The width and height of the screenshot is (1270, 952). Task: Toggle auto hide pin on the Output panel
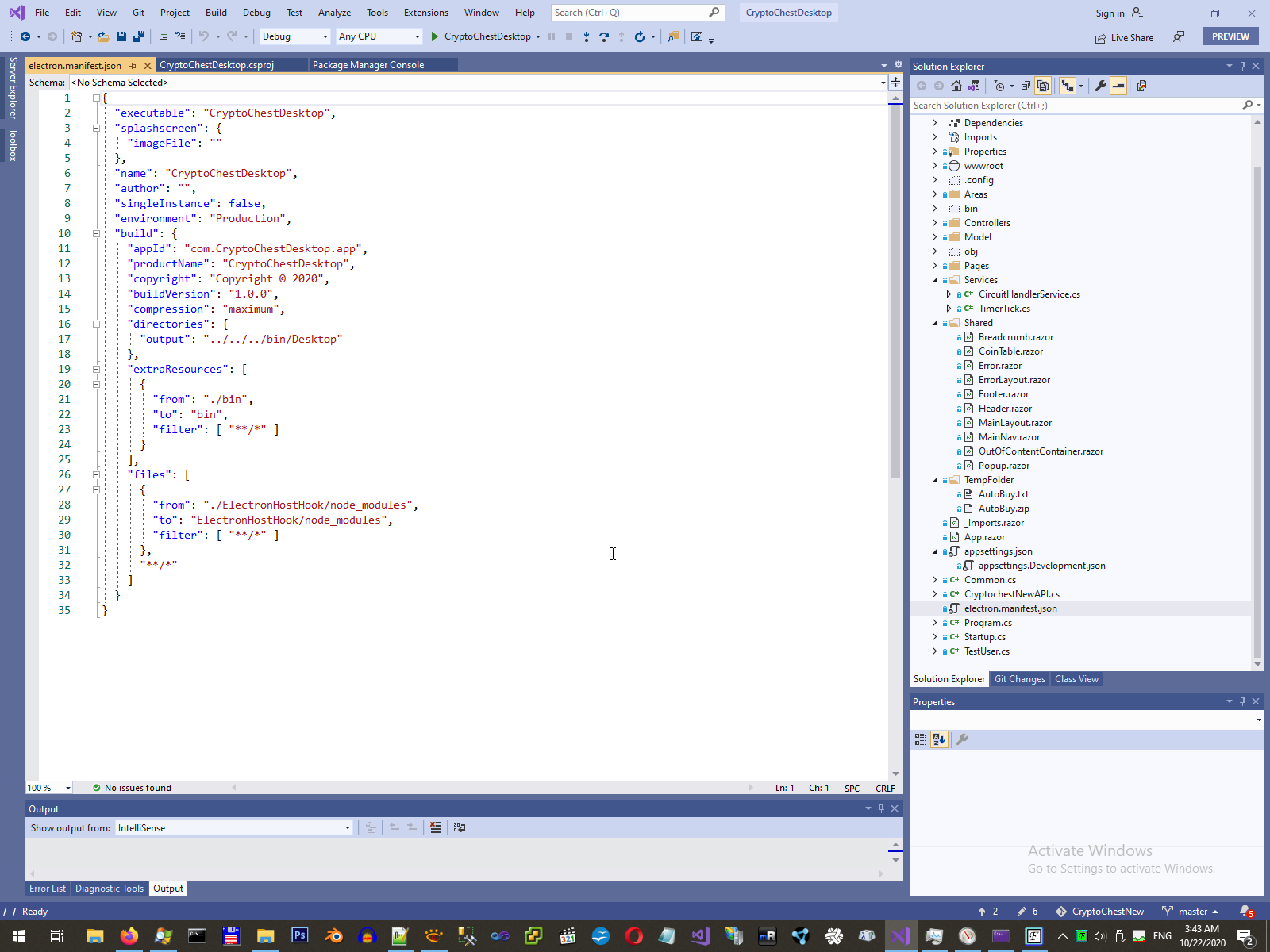[881, 808]
